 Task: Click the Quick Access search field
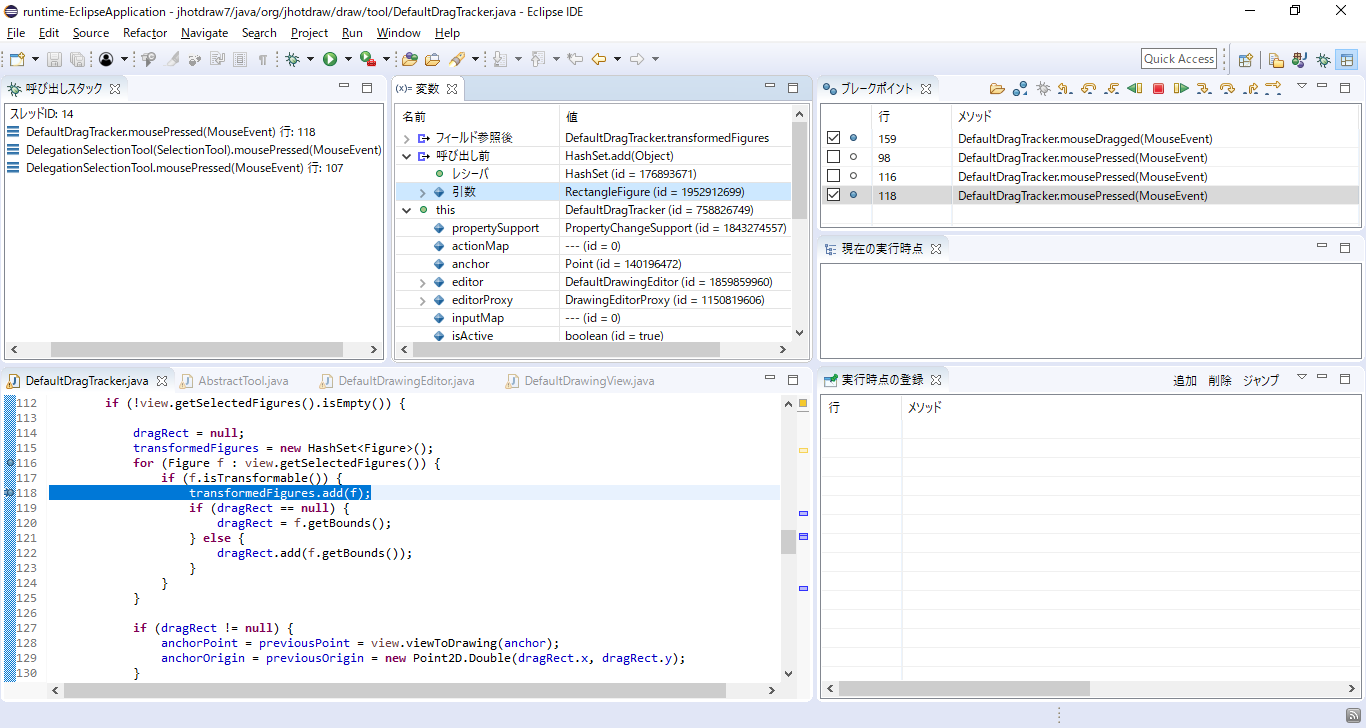pos(1179,59)
